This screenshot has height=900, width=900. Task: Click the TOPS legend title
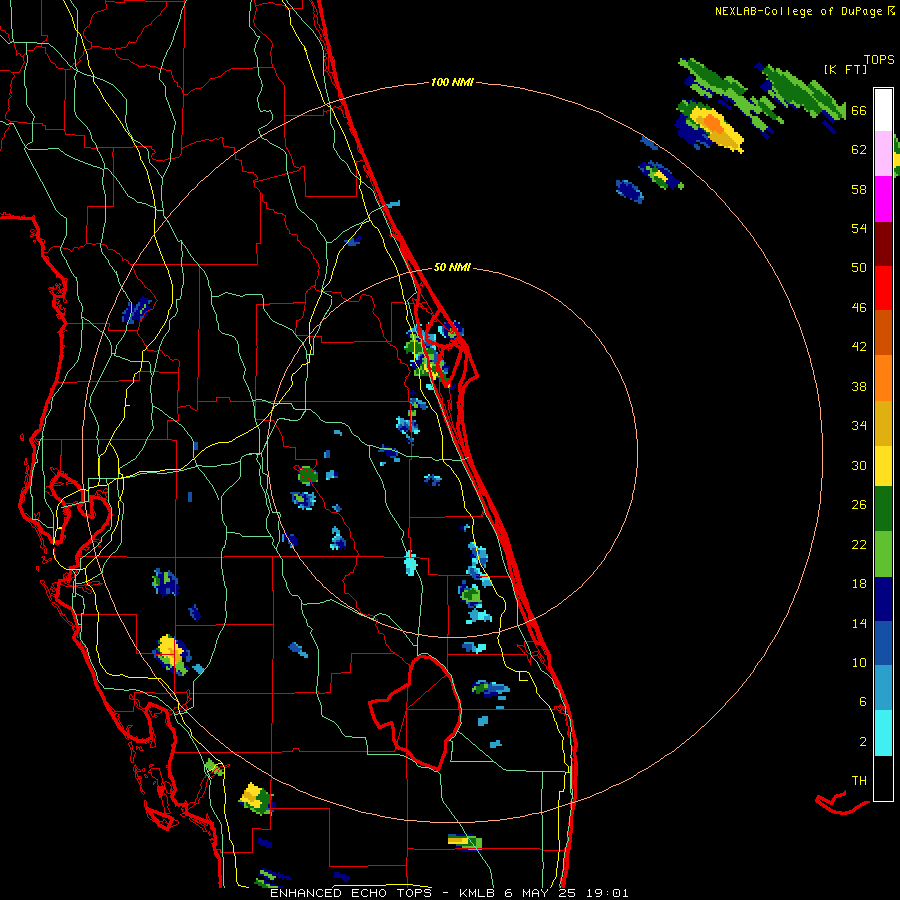click(879, 60)
